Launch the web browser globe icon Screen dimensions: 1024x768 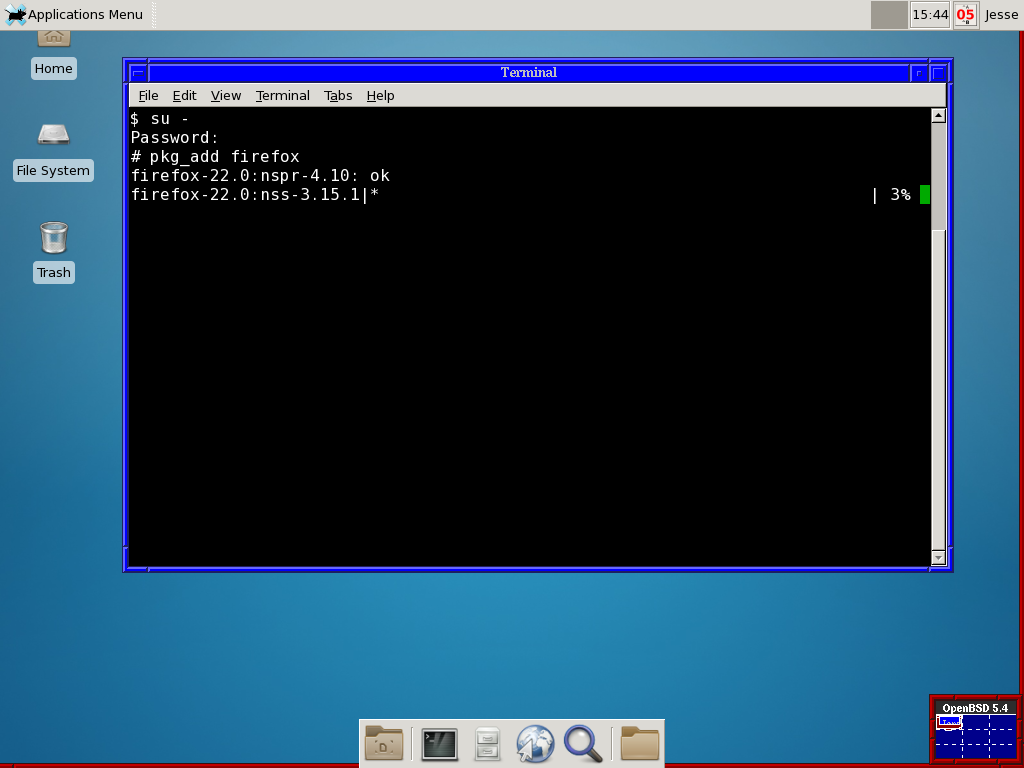[535, 744]
